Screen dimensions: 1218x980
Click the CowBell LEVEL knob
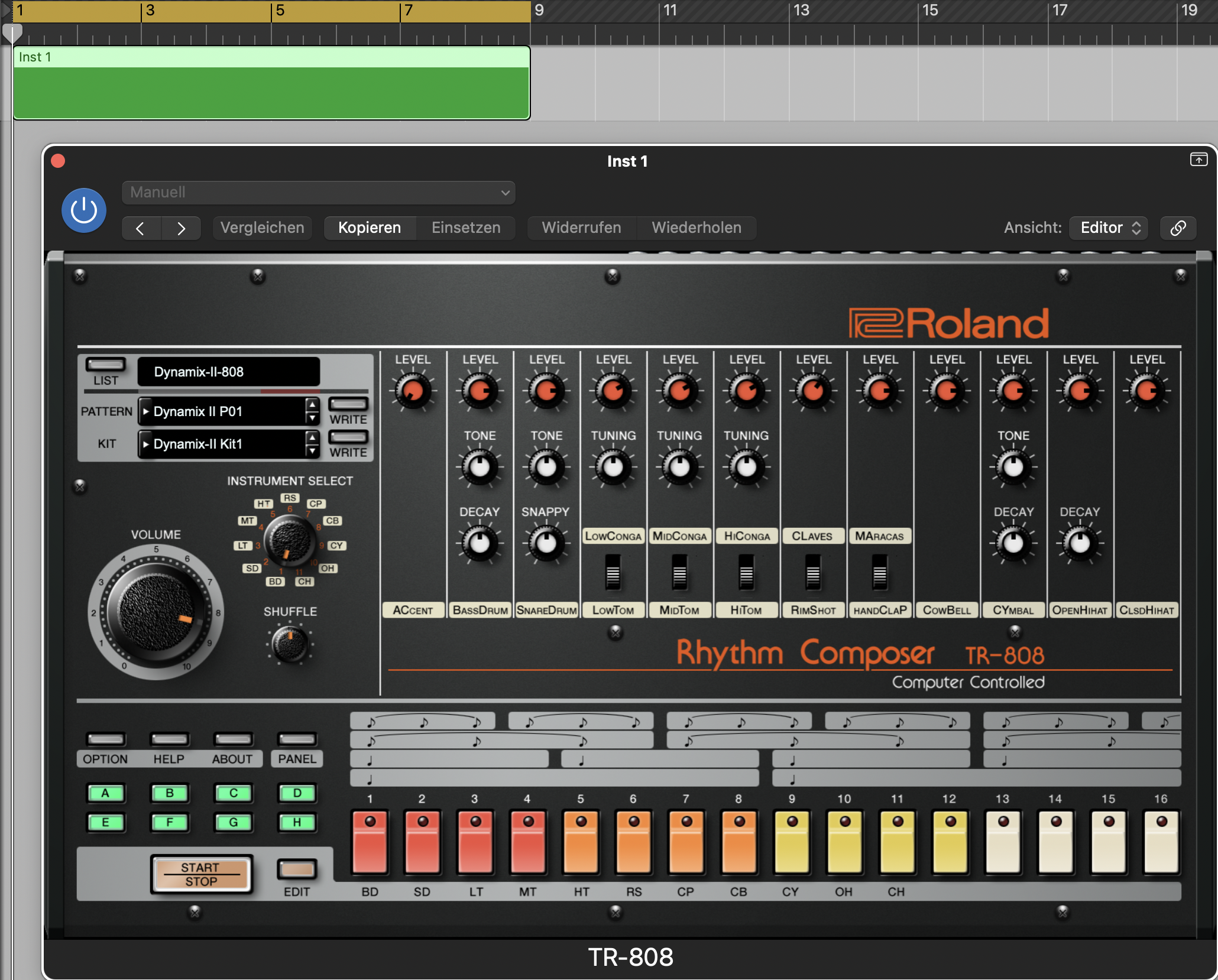pyautogui.click(x=947, y=391)
